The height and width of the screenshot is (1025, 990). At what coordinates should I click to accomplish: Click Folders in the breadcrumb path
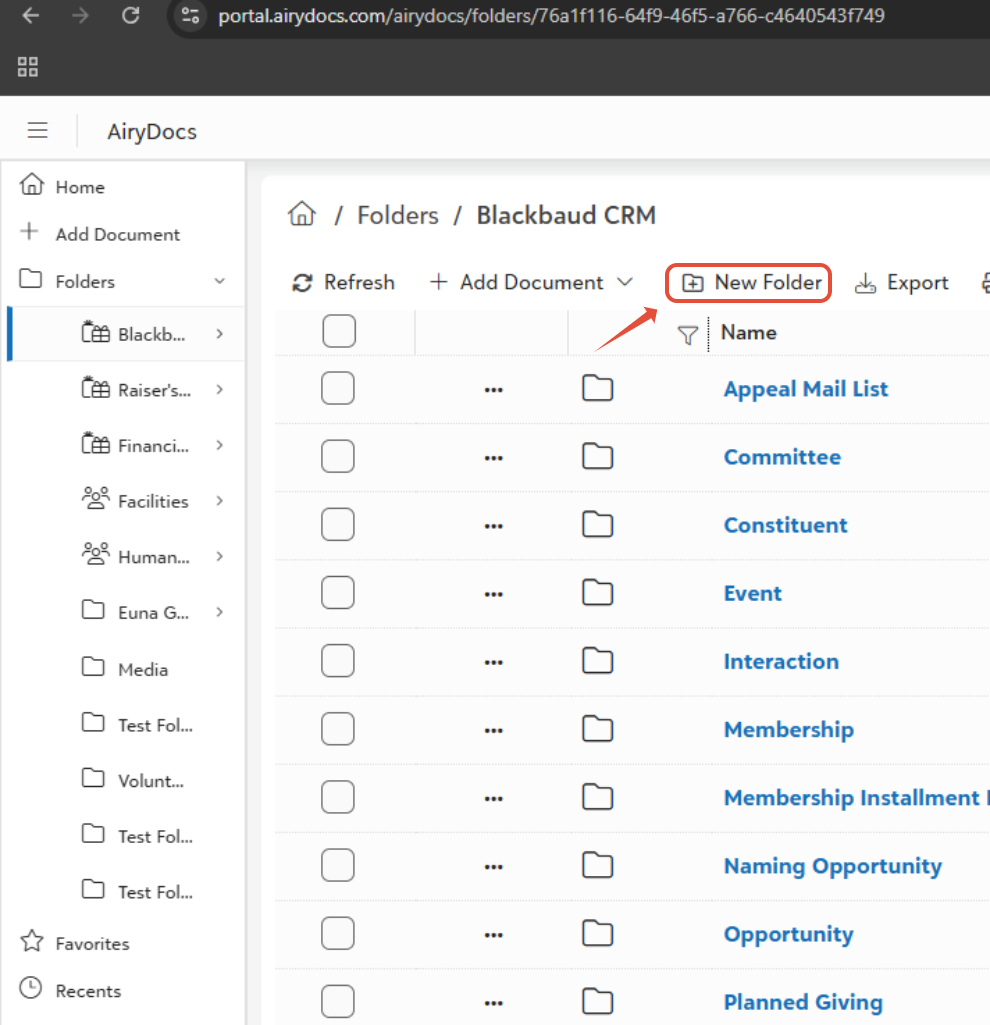click(398, 215)
